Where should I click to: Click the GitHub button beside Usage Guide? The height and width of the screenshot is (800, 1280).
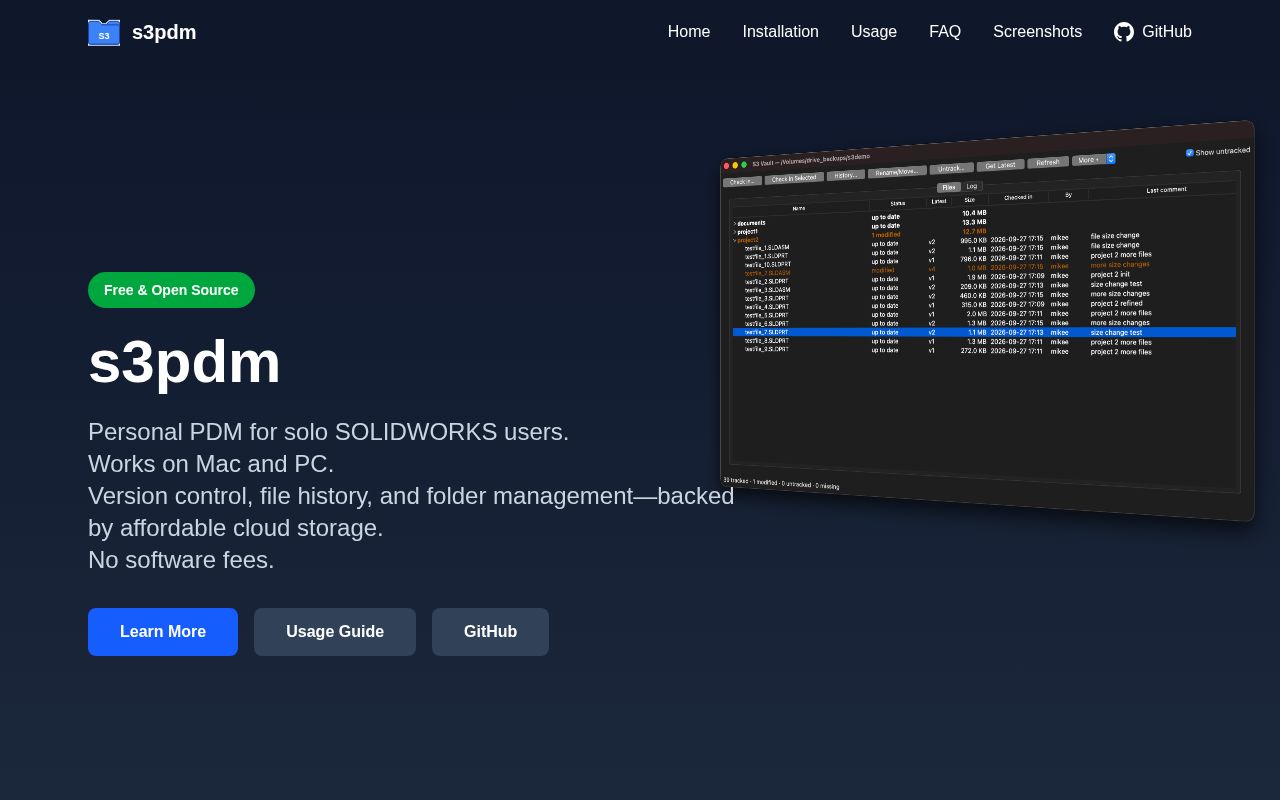pyautogui.click(x=490, y=632)
